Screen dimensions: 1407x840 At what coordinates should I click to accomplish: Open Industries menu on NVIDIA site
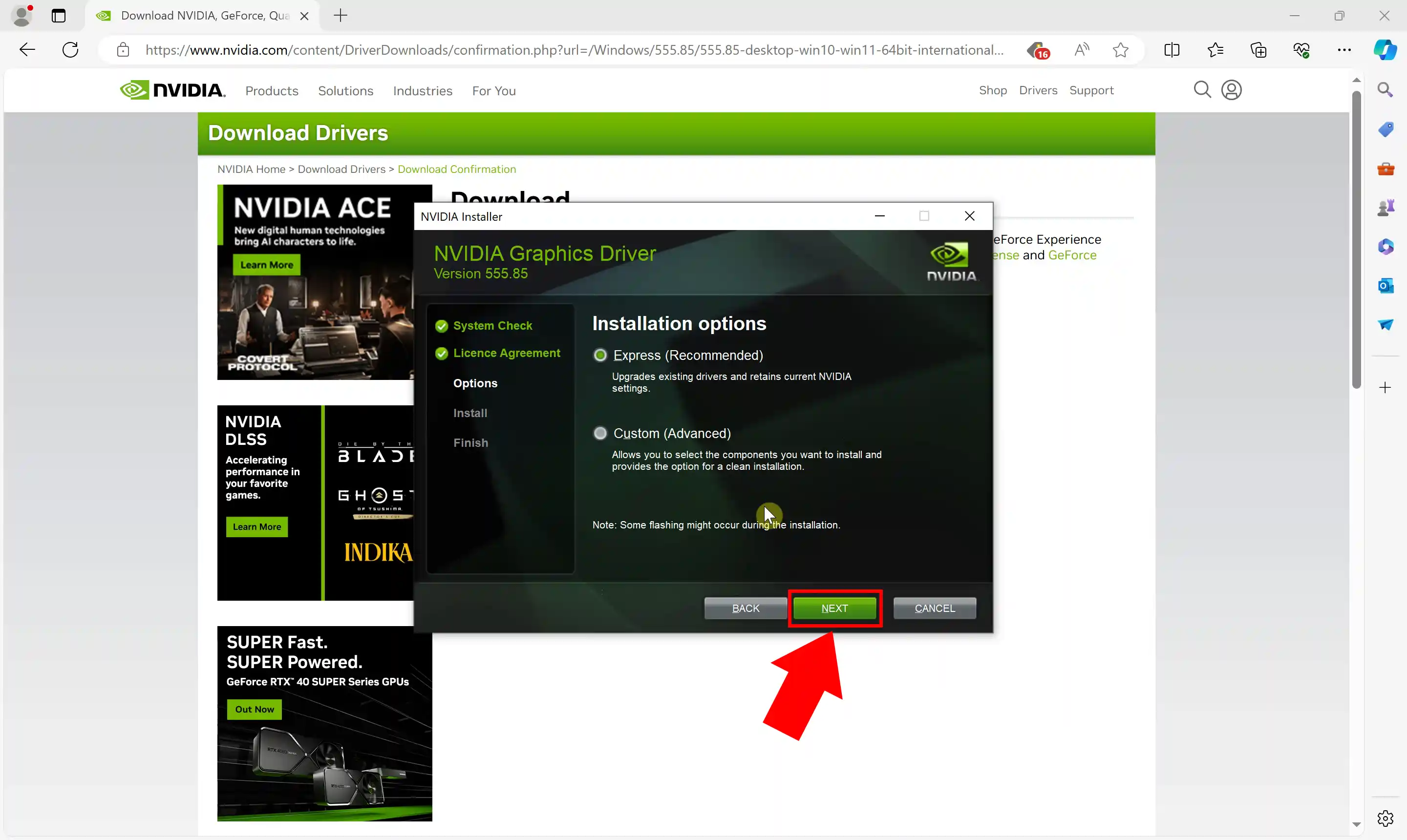(x=423, y=90)
